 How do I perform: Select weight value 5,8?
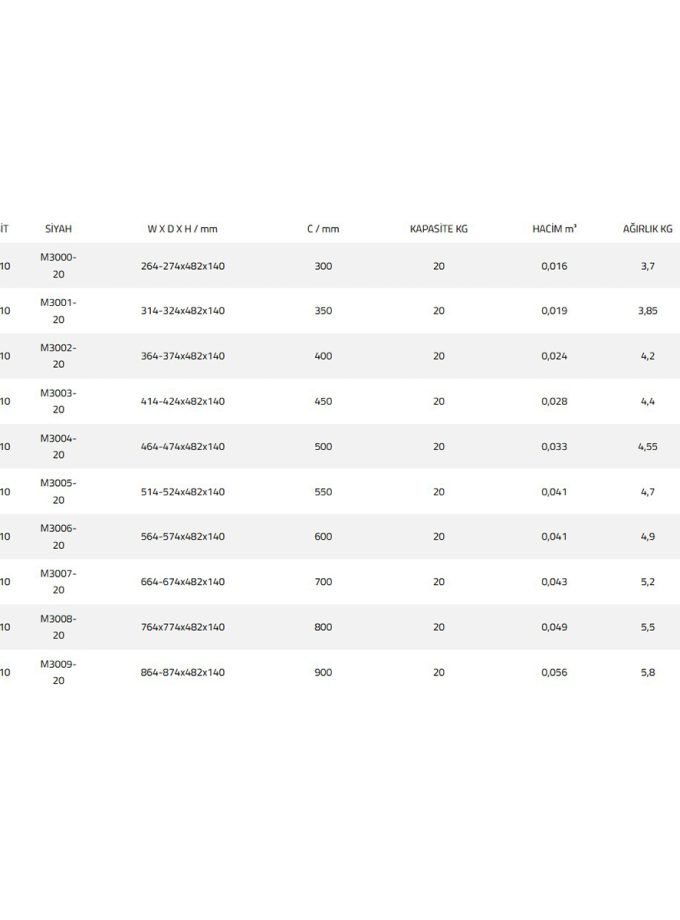click(x=647, y=672)
